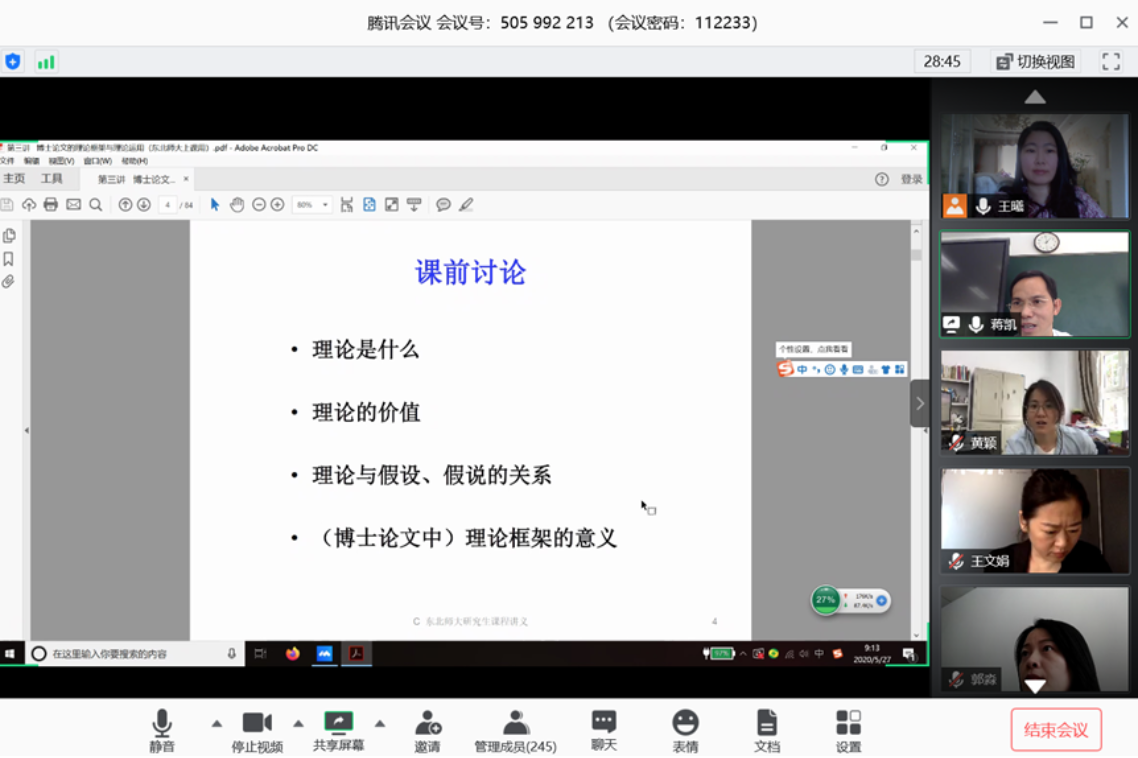Click the blue security shield icon

click(13, 62)
